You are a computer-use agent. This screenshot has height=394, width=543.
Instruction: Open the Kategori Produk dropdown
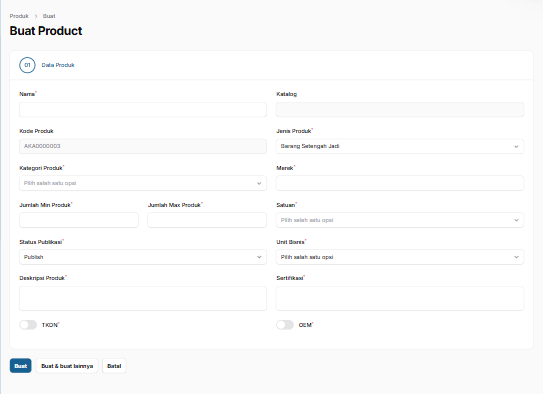click(x=143, y=183)
